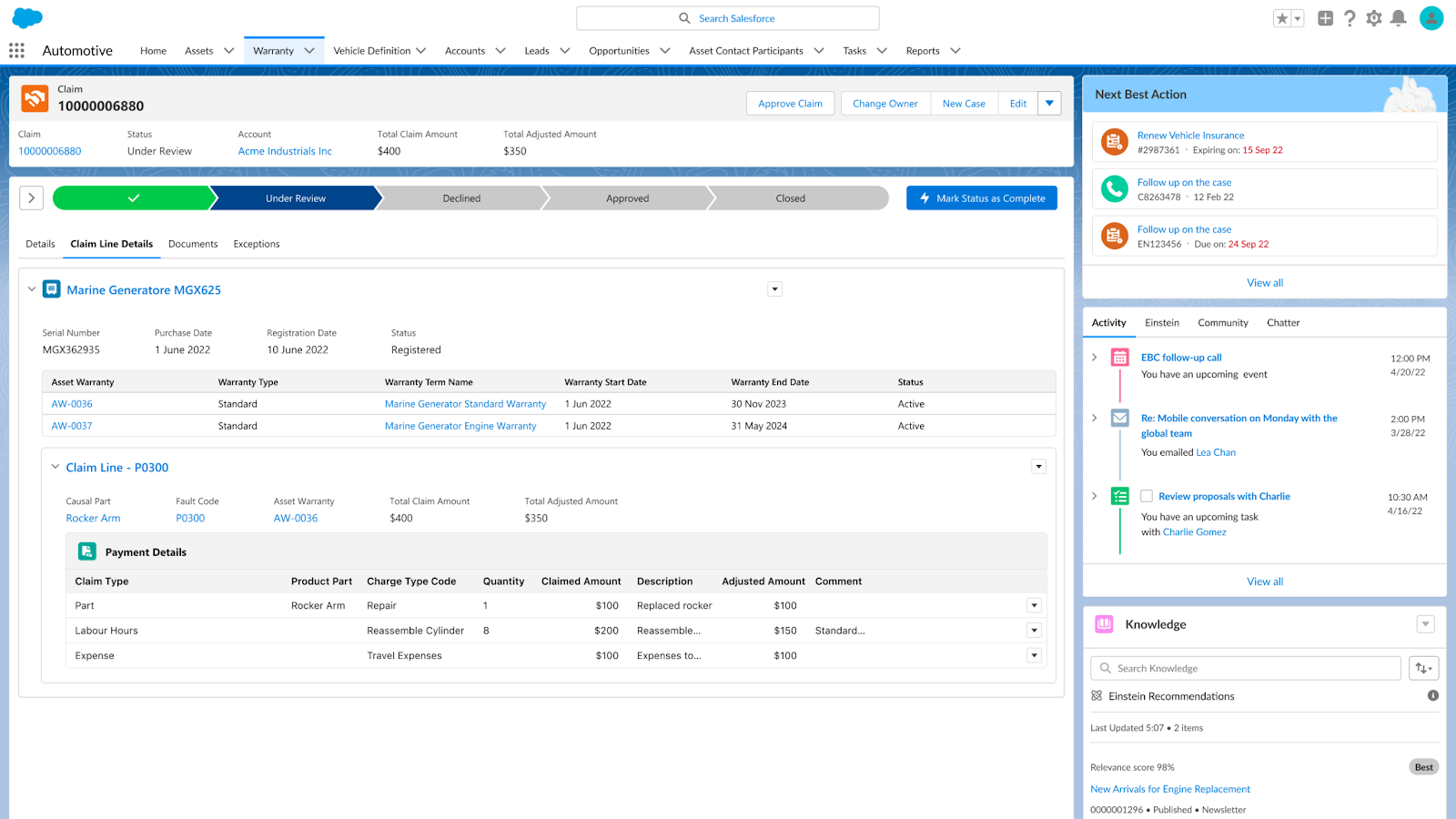Collapse the Claim Line - P0300 section
Screen dimensions: 1456x819
coord(55,467)
